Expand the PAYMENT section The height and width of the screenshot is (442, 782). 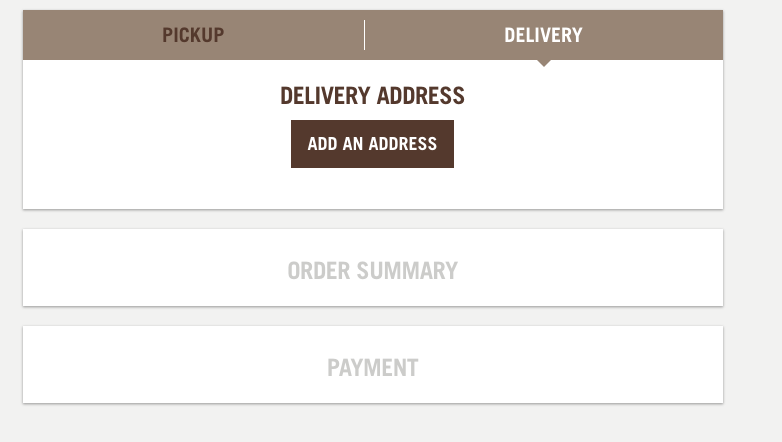pos(373,365)
